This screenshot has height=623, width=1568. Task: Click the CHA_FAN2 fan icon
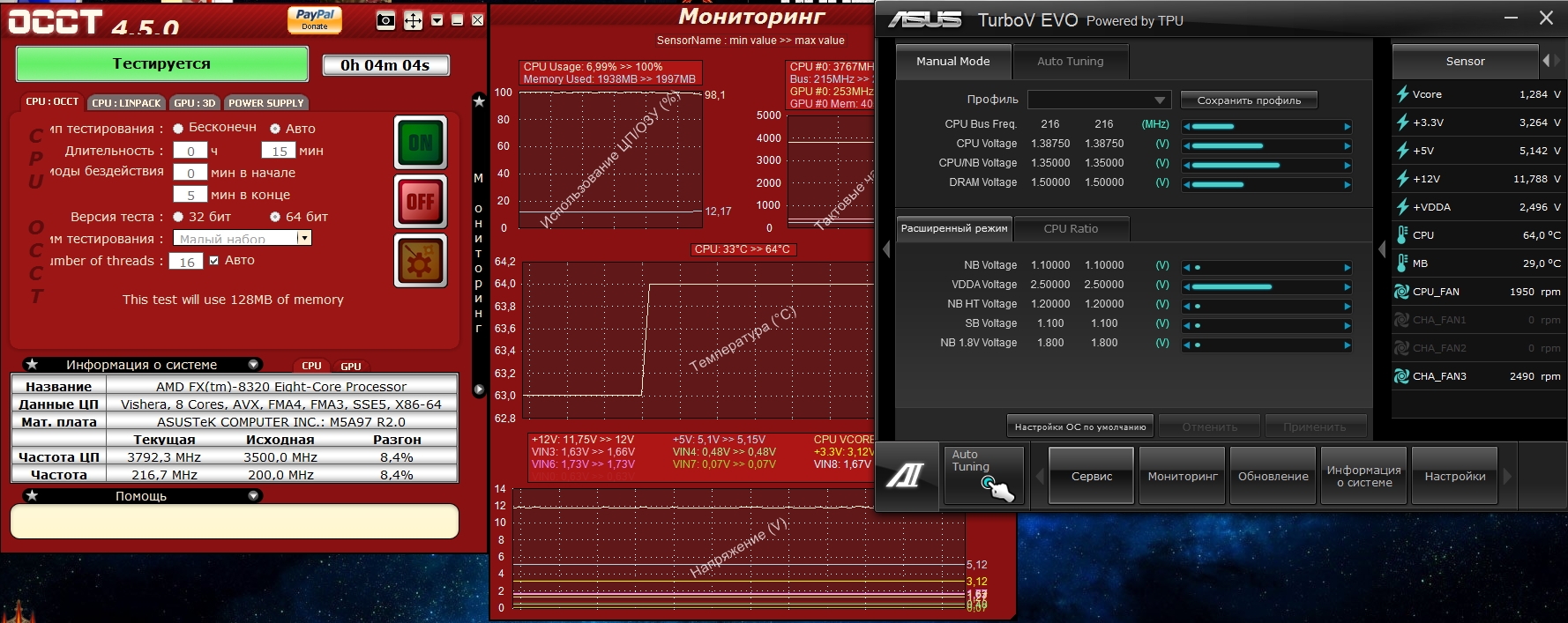(1401, 348)
